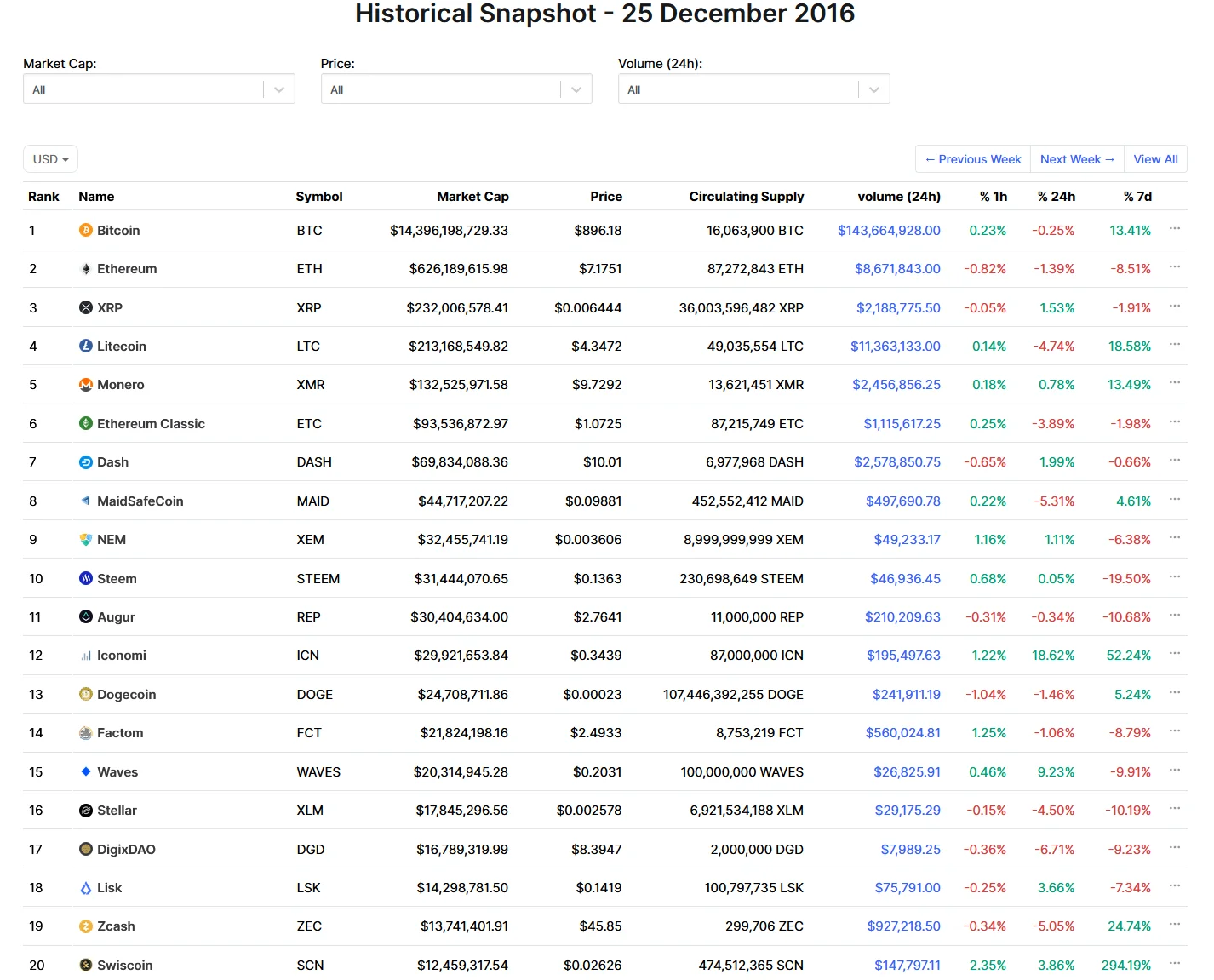The width and height of the screenshot is (1214, 980).
Task: Open the three-dot menu for Ethereum row
Action: pos(1175,266)
